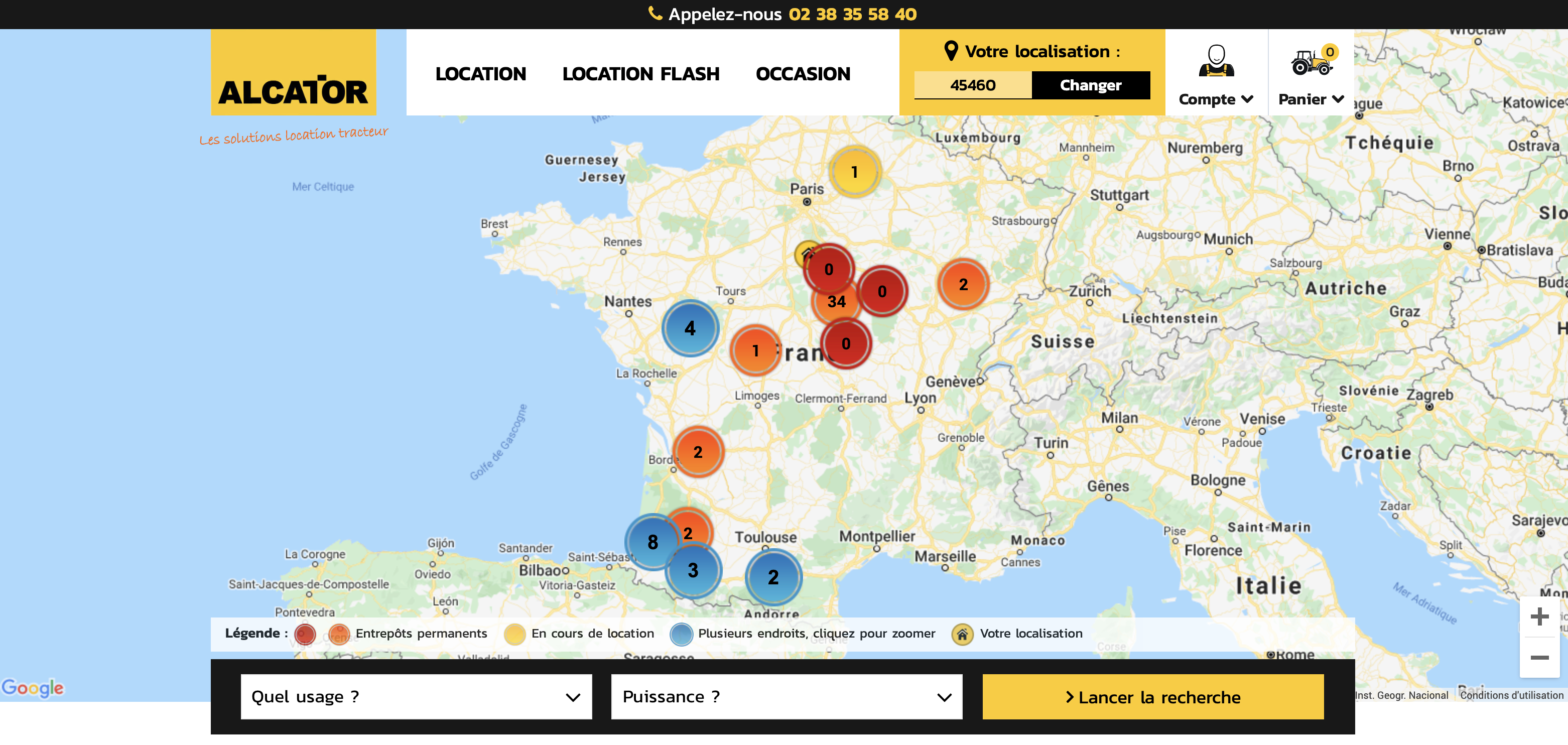Call the number 02 38 35 58 40
1568x745 pixels.
852,14
